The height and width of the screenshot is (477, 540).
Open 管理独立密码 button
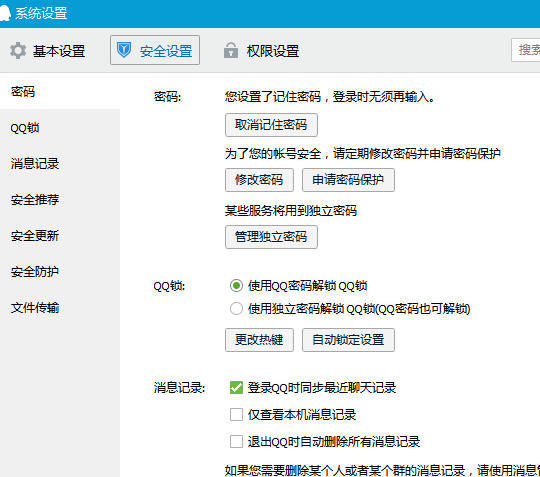coord(271,237)
